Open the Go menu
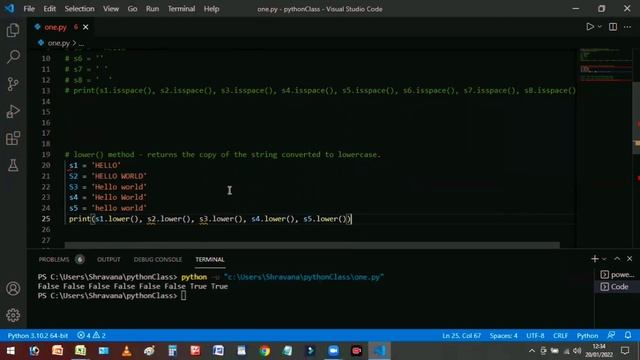 click(x=132, y=9)
